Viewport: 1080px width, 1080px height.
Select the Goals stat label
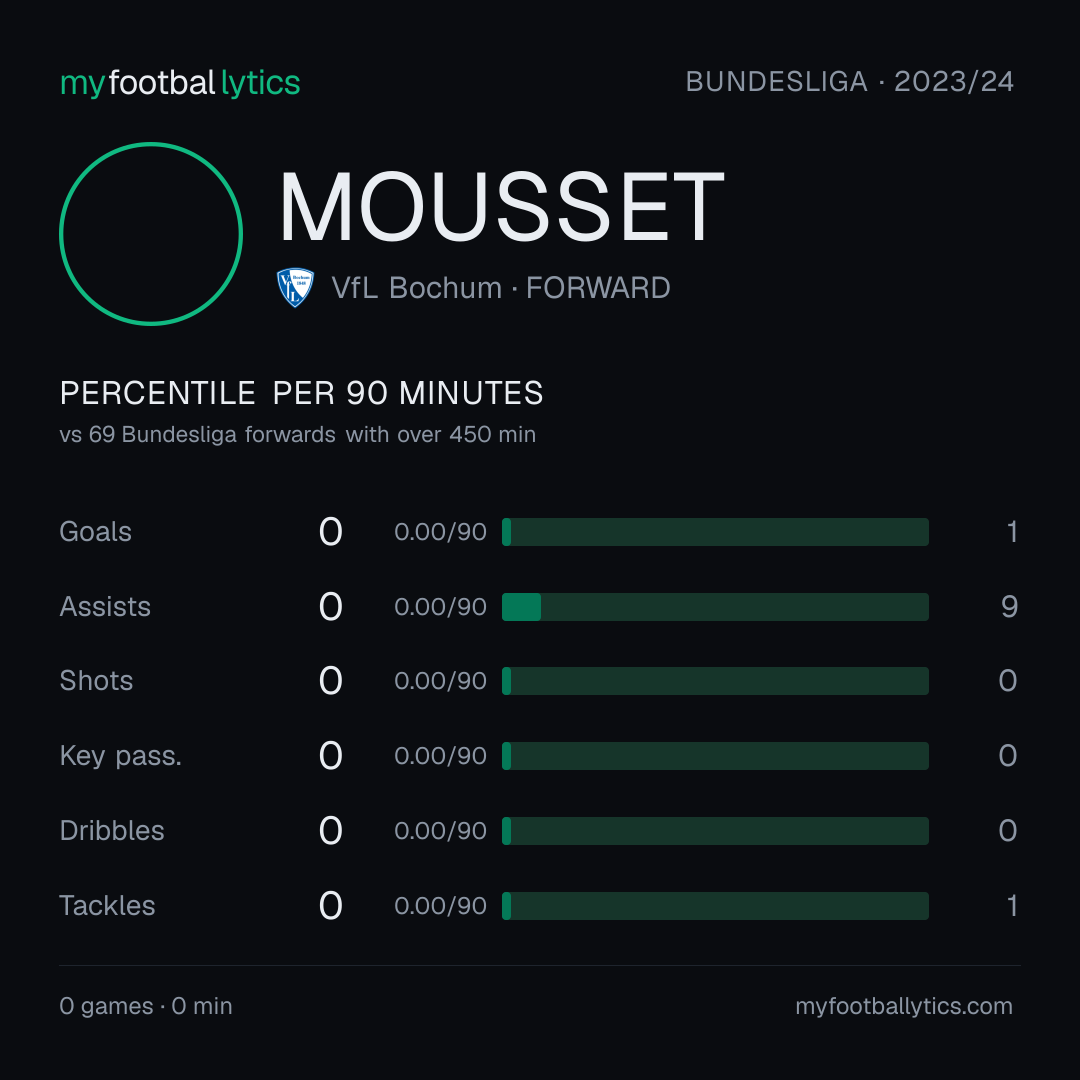tap(95, 532)
